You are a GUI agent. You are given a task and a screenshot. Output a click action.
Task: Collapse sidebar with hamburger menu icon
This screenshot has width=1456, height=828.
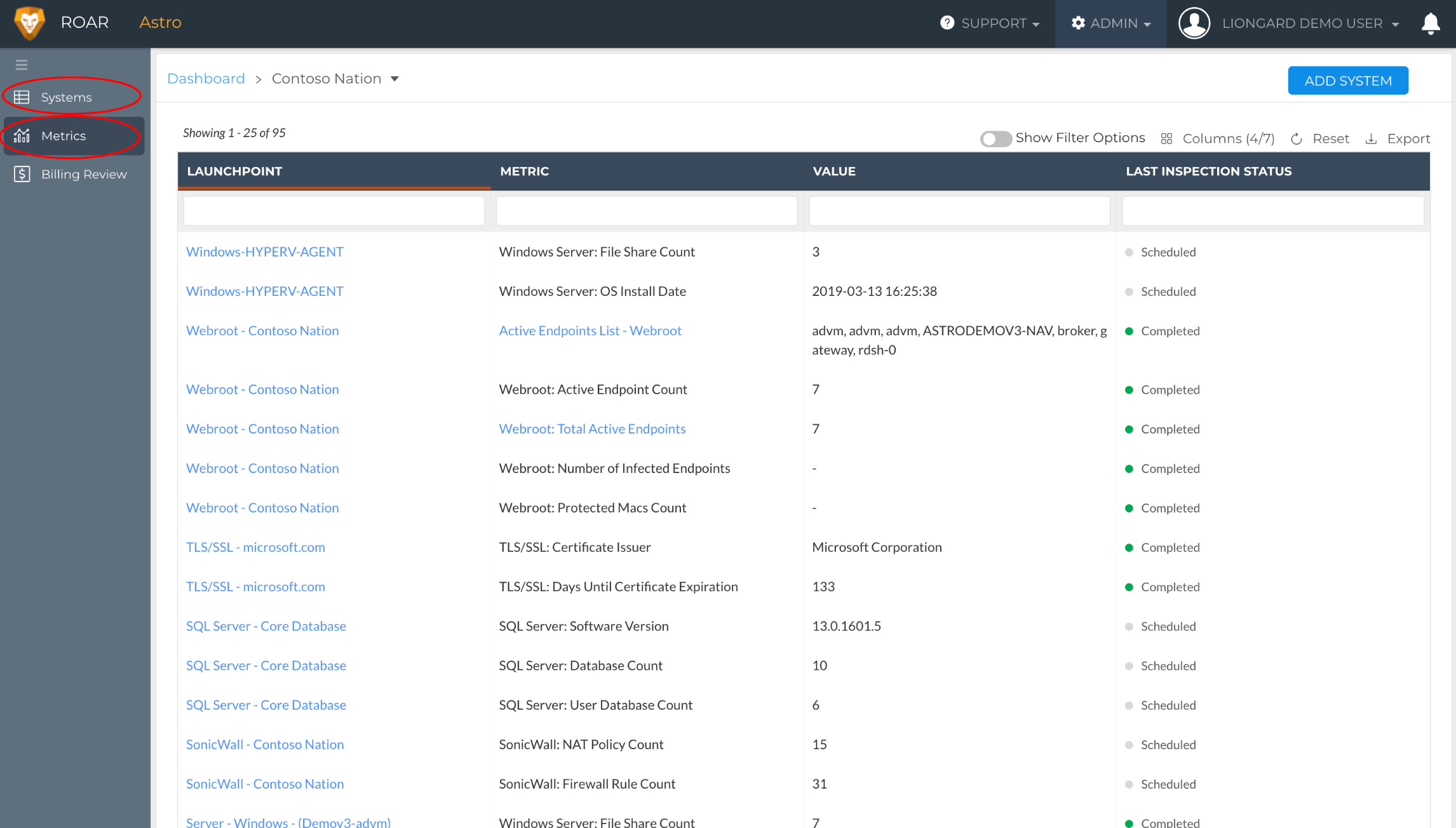[x=22, y=65]
